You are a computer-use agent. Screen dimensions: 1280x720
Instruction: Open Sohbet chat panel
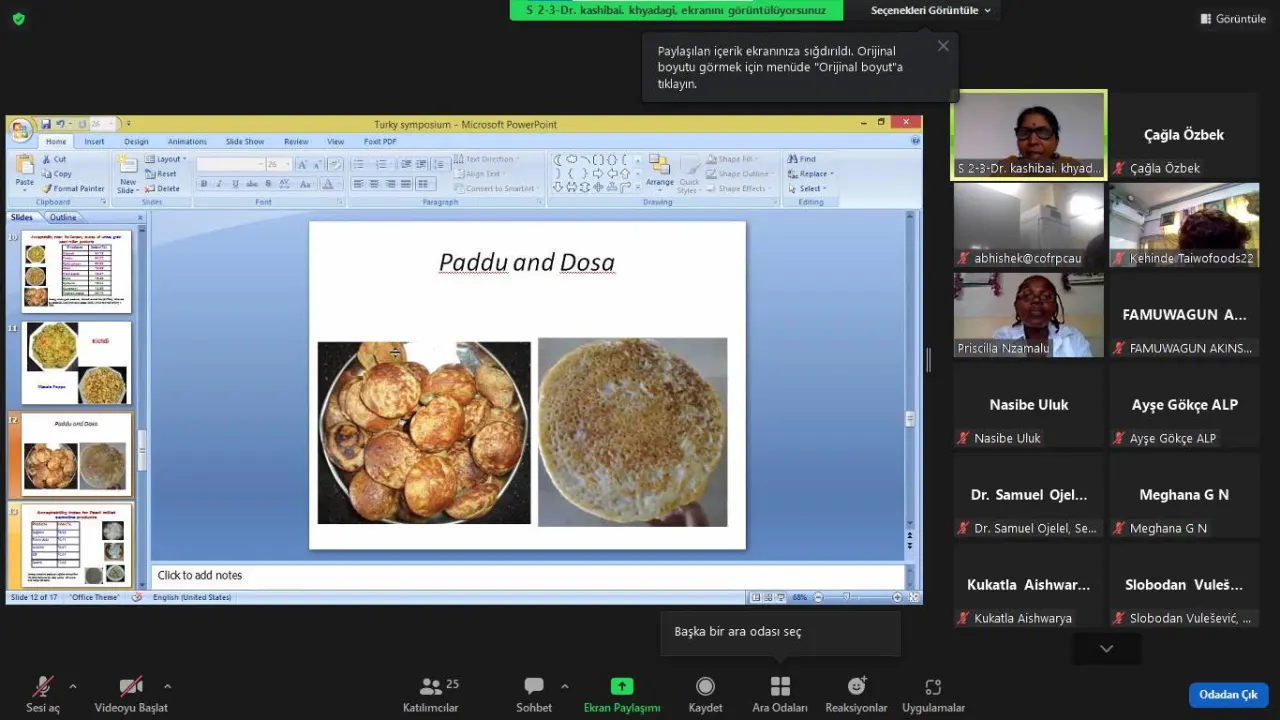534,694
